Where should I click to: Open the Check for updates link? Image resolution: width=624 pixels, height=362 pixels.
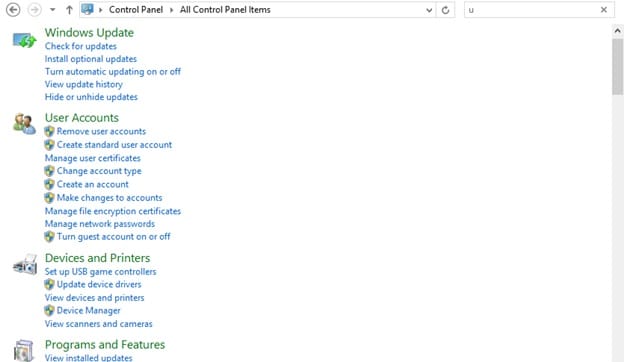(x=81, y=46)
